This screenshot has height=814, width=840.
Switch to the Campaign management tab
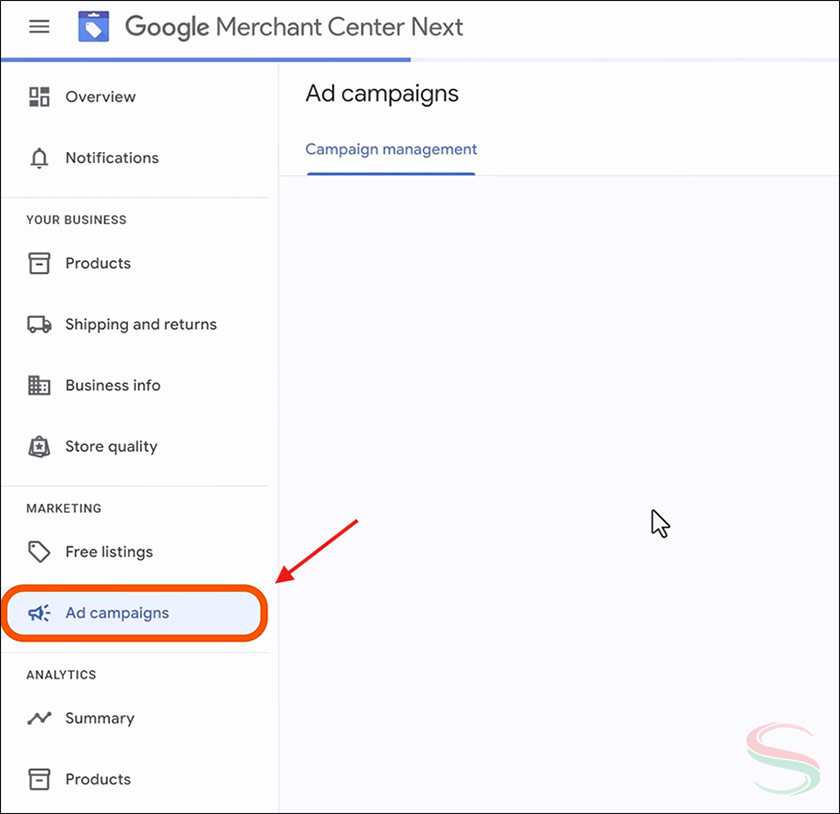391,149
